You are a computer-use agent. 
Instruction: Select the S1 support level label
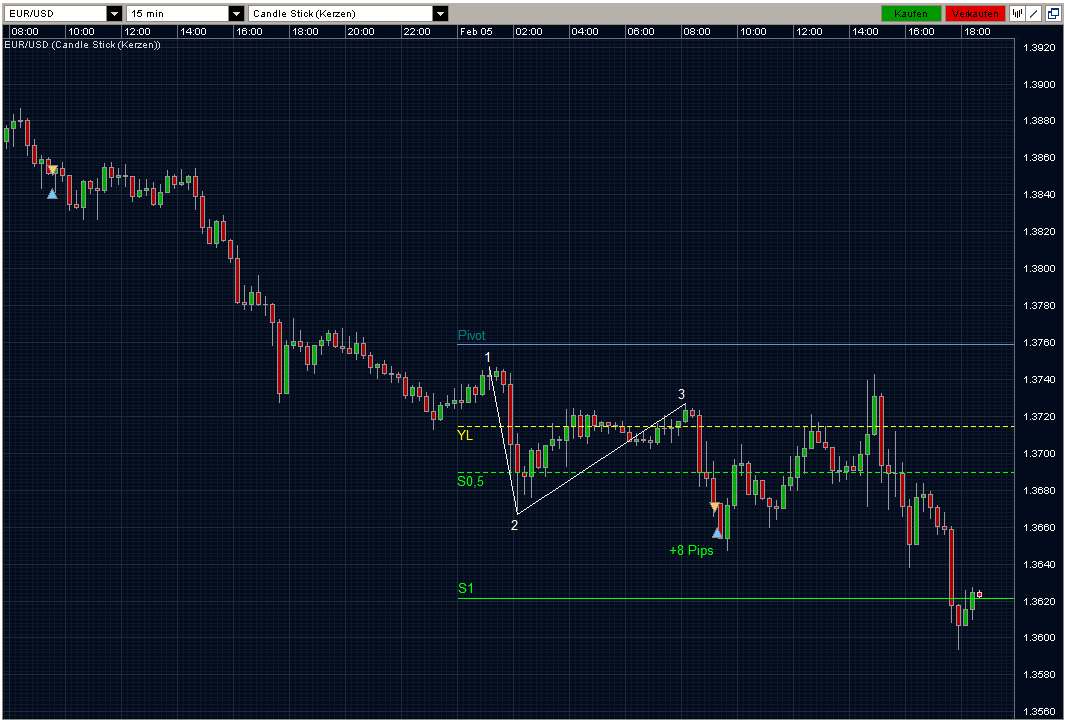[465, 588]
